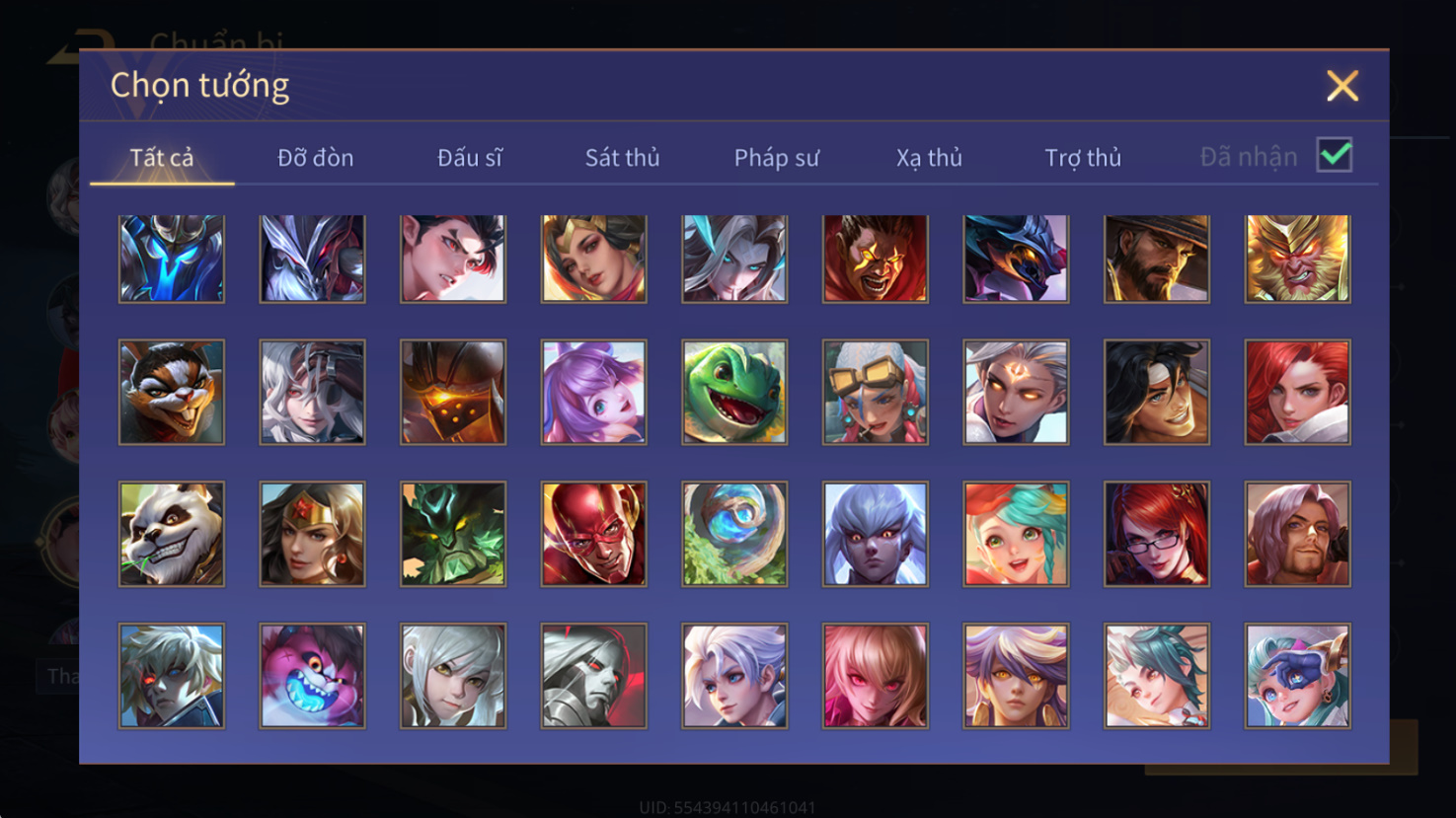The height and width of the screenshot is (818, 1456).
Task: Choose the panda hero portrait
Action: click(172, 534)
